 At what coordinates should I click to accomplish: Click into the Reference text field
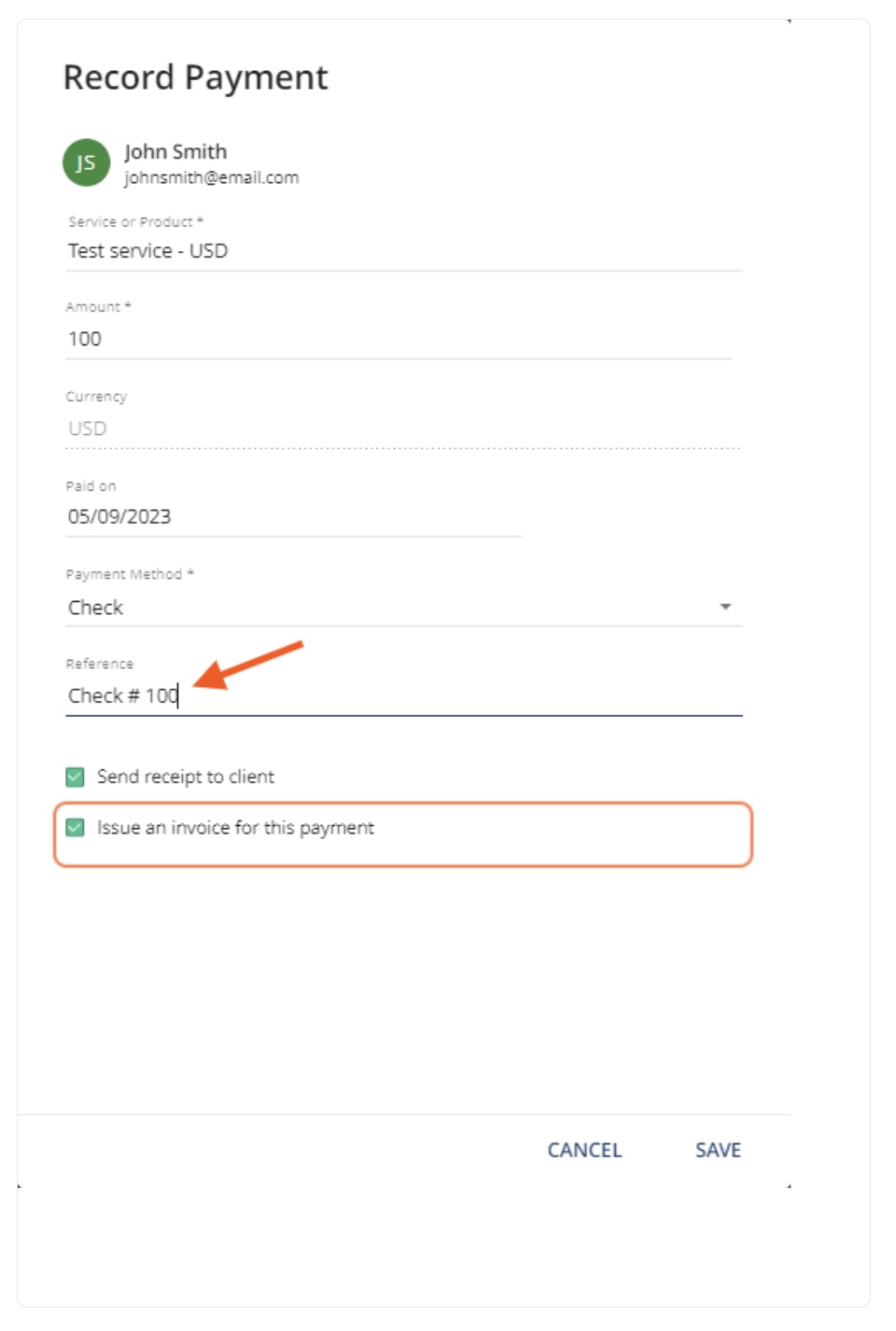click(404, 695)
